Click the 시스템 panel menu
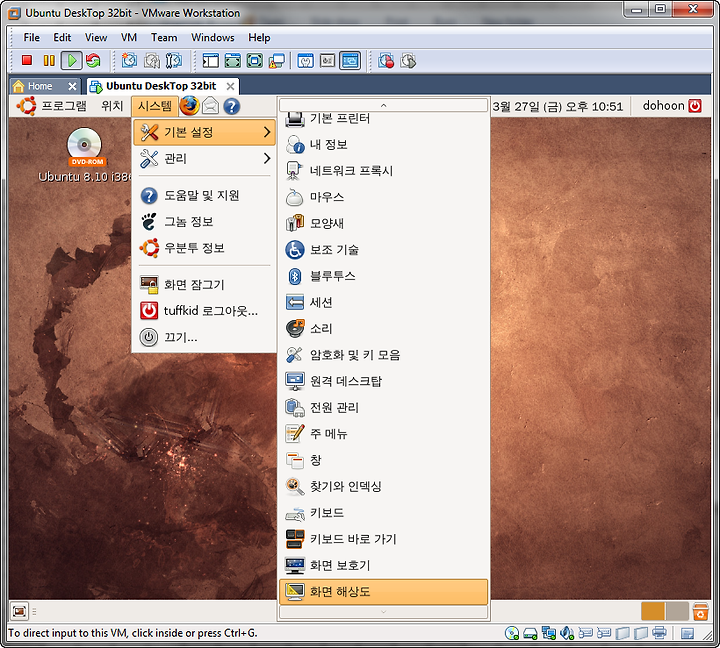 pyautogui.click(x=155, y=106)
